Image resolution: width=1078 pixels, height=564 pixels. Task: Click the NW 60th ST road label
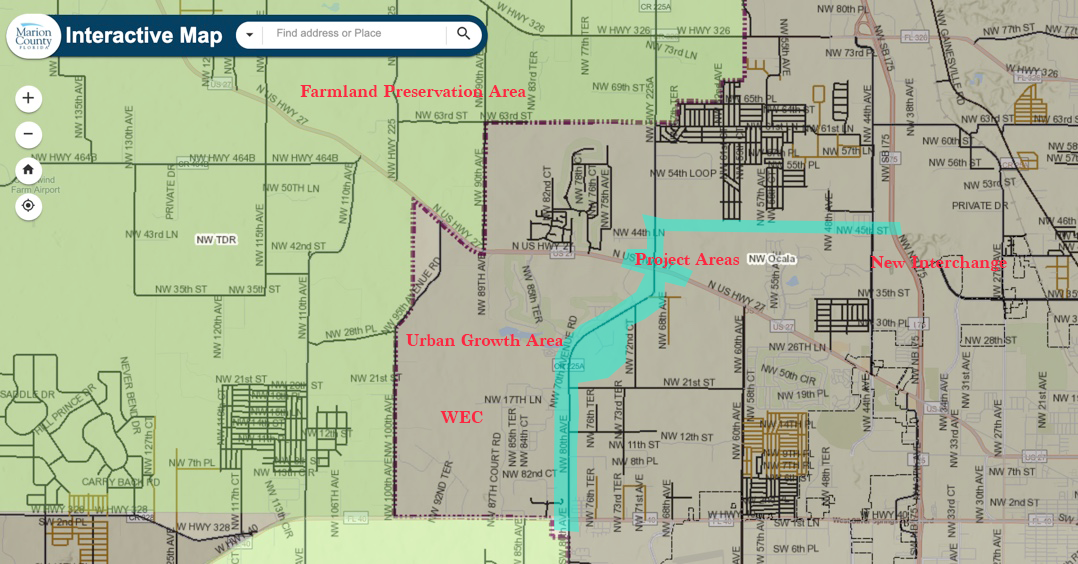click(947, 141)
